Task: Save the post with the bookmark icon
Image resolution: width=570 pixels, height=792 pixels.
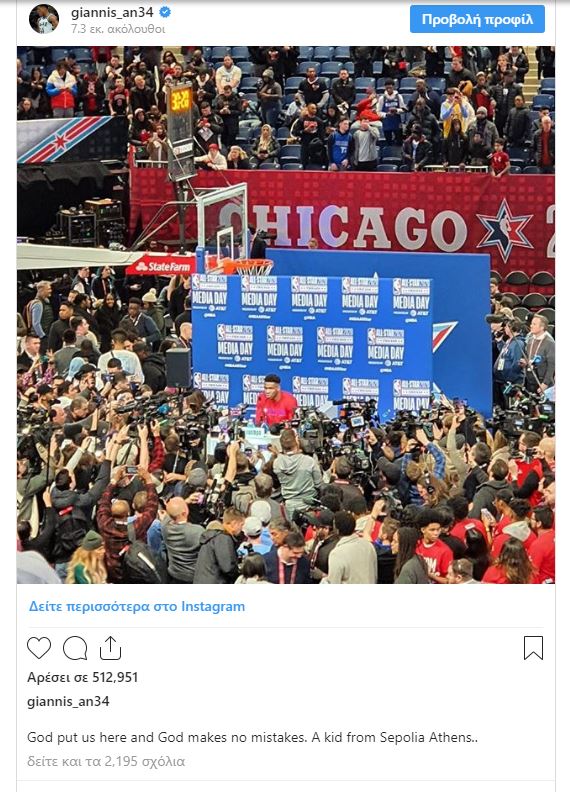Action: [533, 648]
